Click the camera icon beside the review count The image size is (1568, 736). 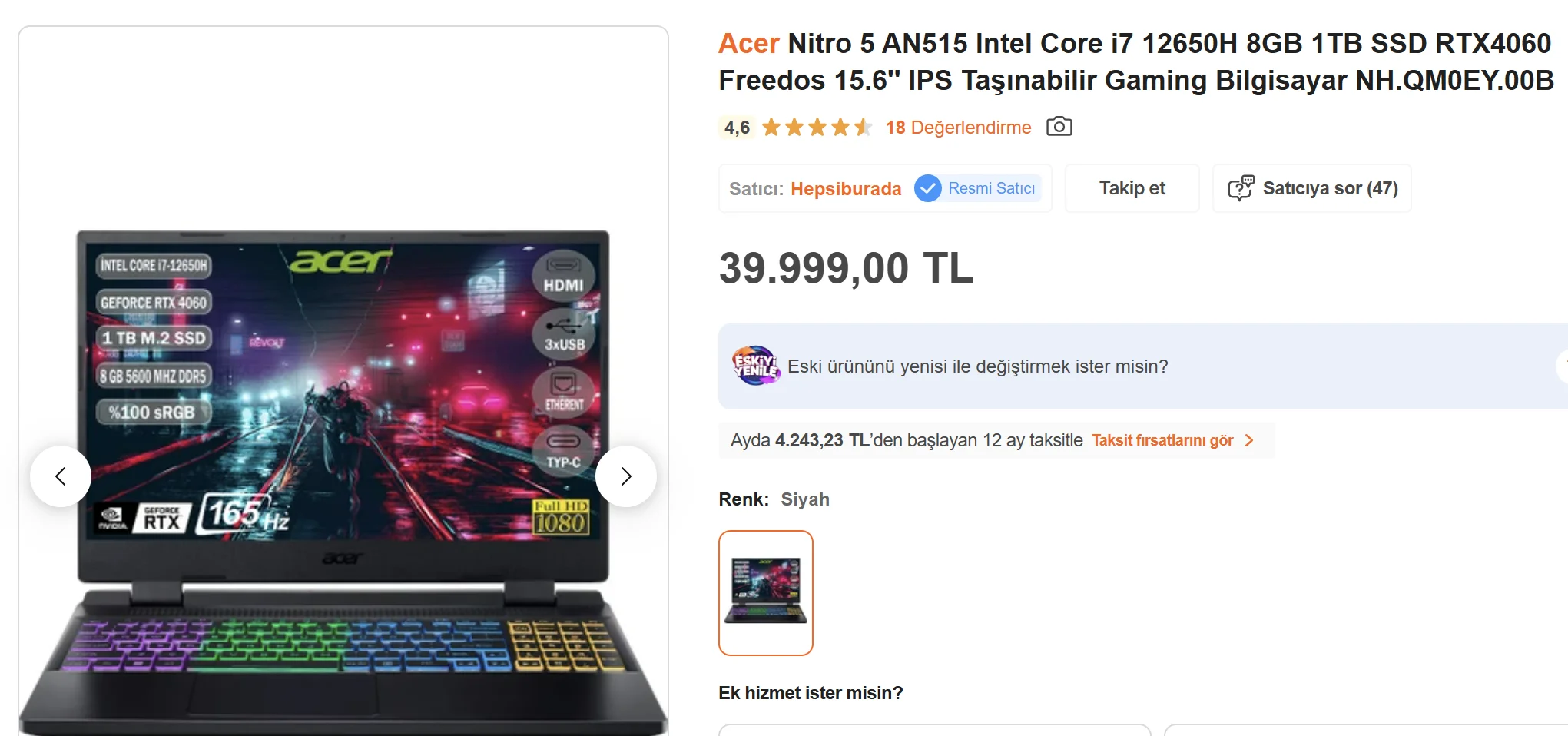point(1059,127)
